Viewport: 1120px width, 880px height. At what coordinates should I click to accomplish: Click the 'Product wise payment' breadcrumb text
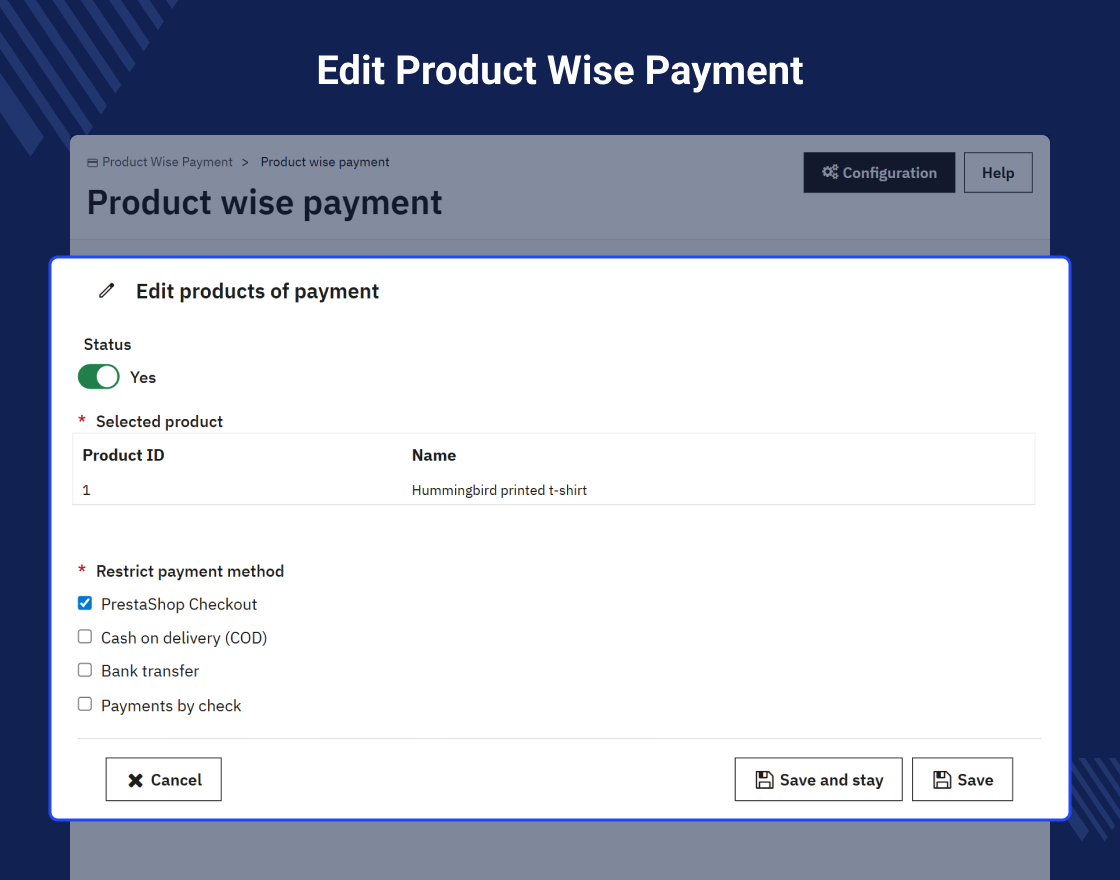[325, 162]
